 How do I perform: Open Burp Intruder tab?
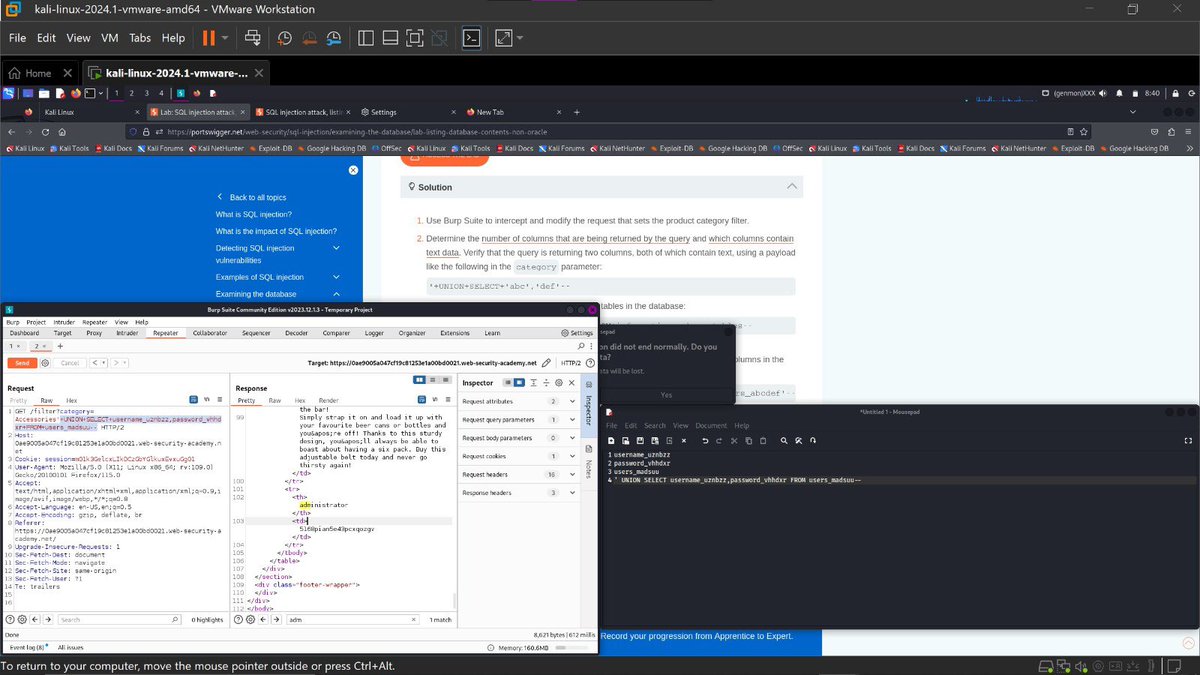click(127, 333)
